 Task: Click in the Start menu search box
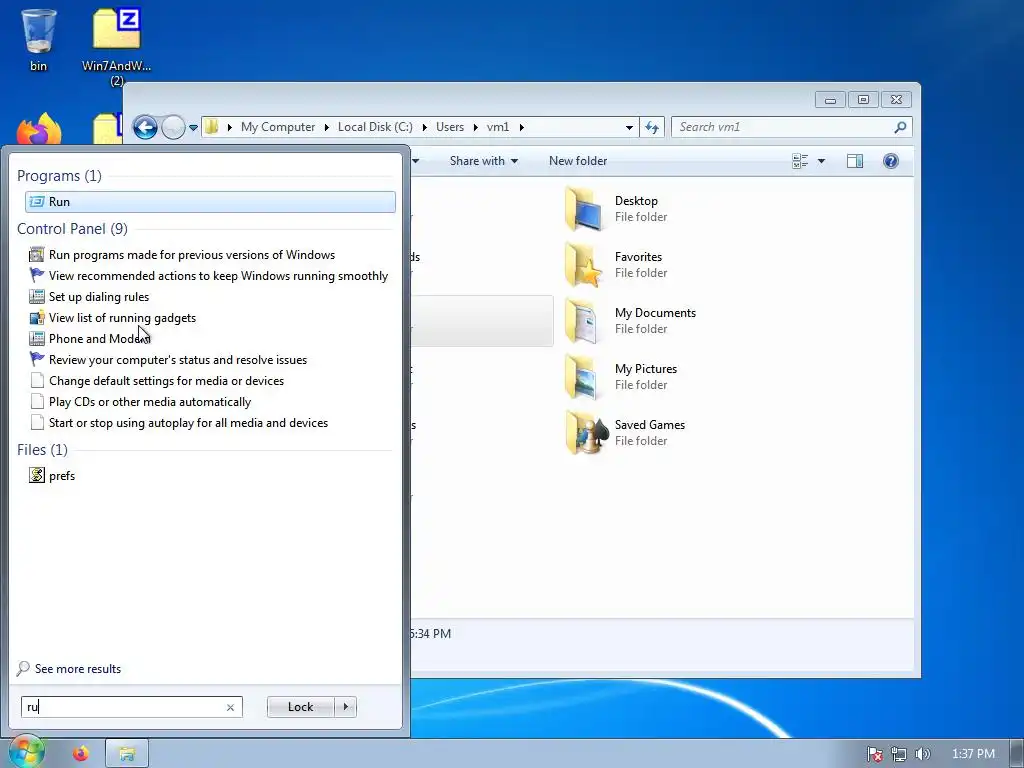click(x=123, y=707)
